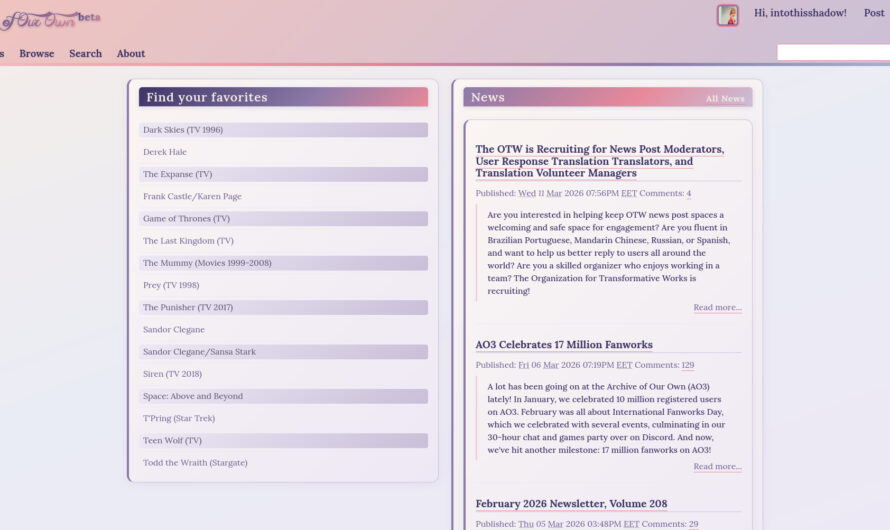Click Read more under 17 Million Fanworks post
Screen dimensions: 890x530
(717, 466)
